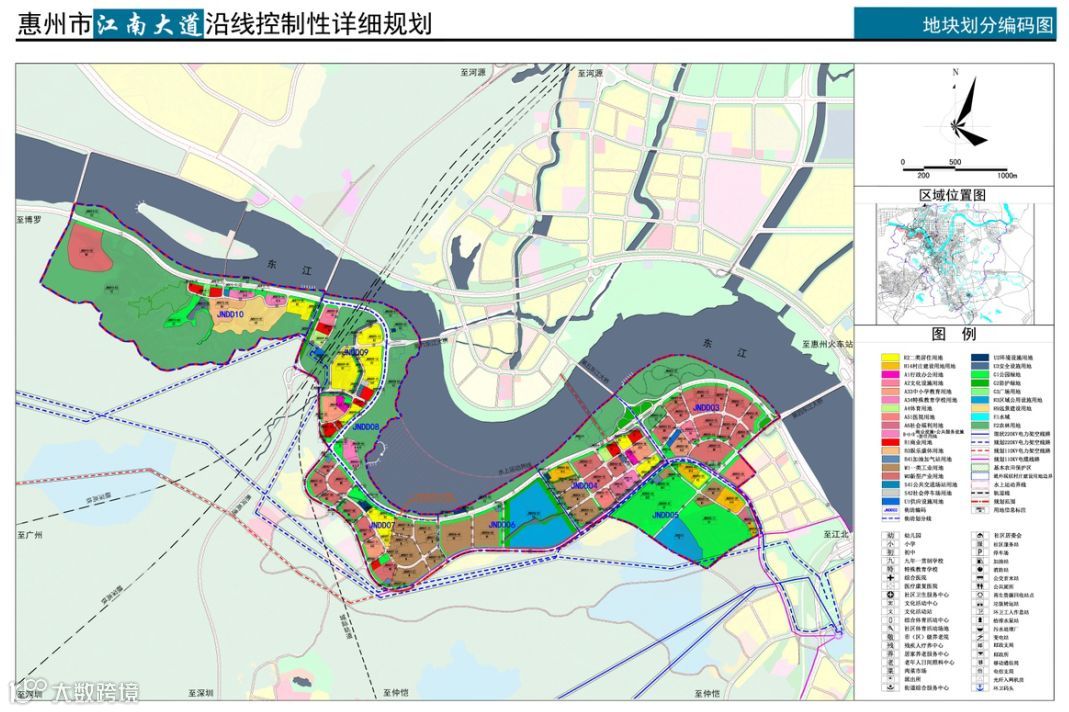Click the JND010 parcel code on map
The image size is (1069, 712).
(x=230, y=314)
